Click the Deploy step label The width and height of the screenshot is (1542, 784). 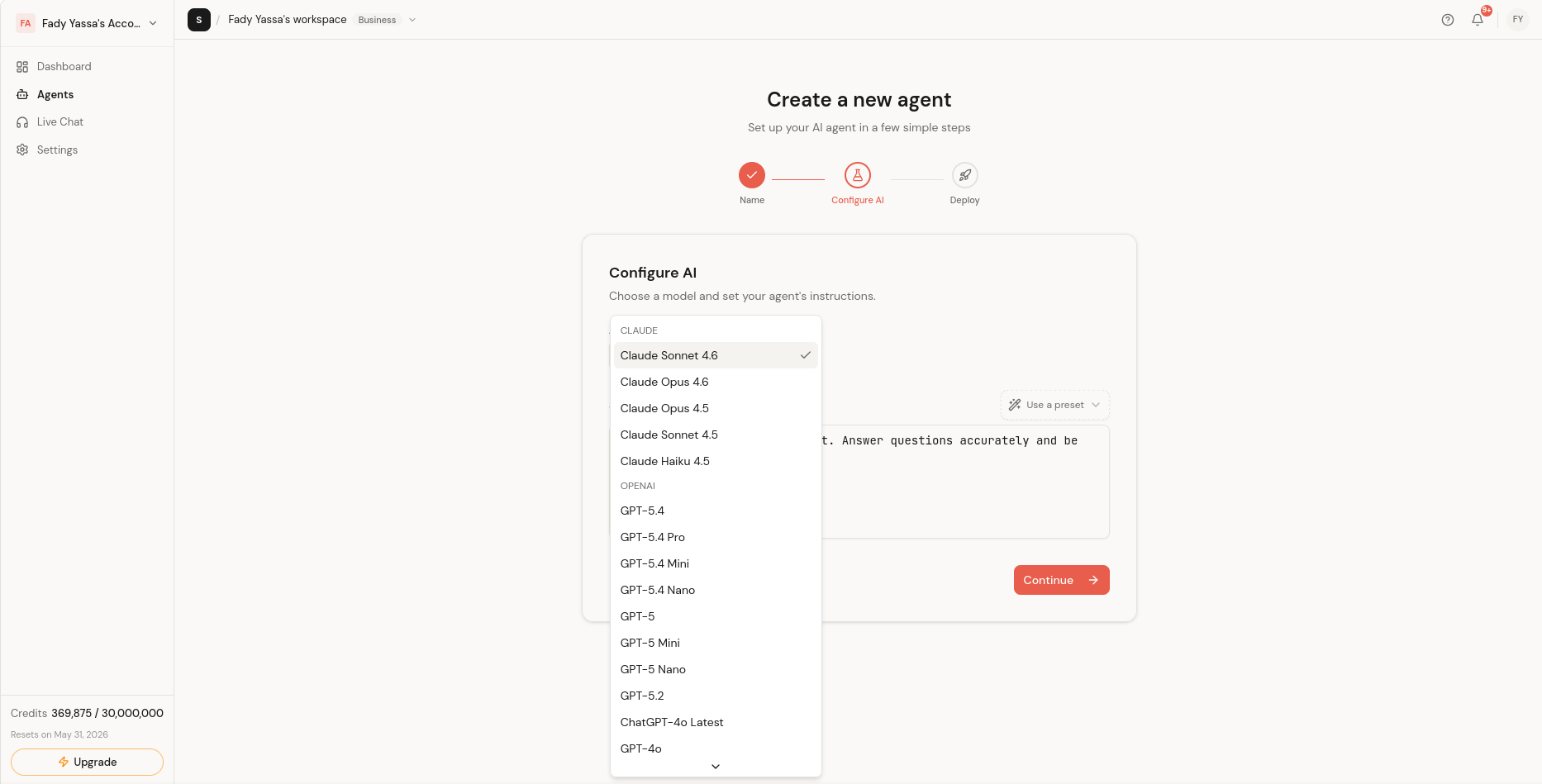click(x=965, y=200)
